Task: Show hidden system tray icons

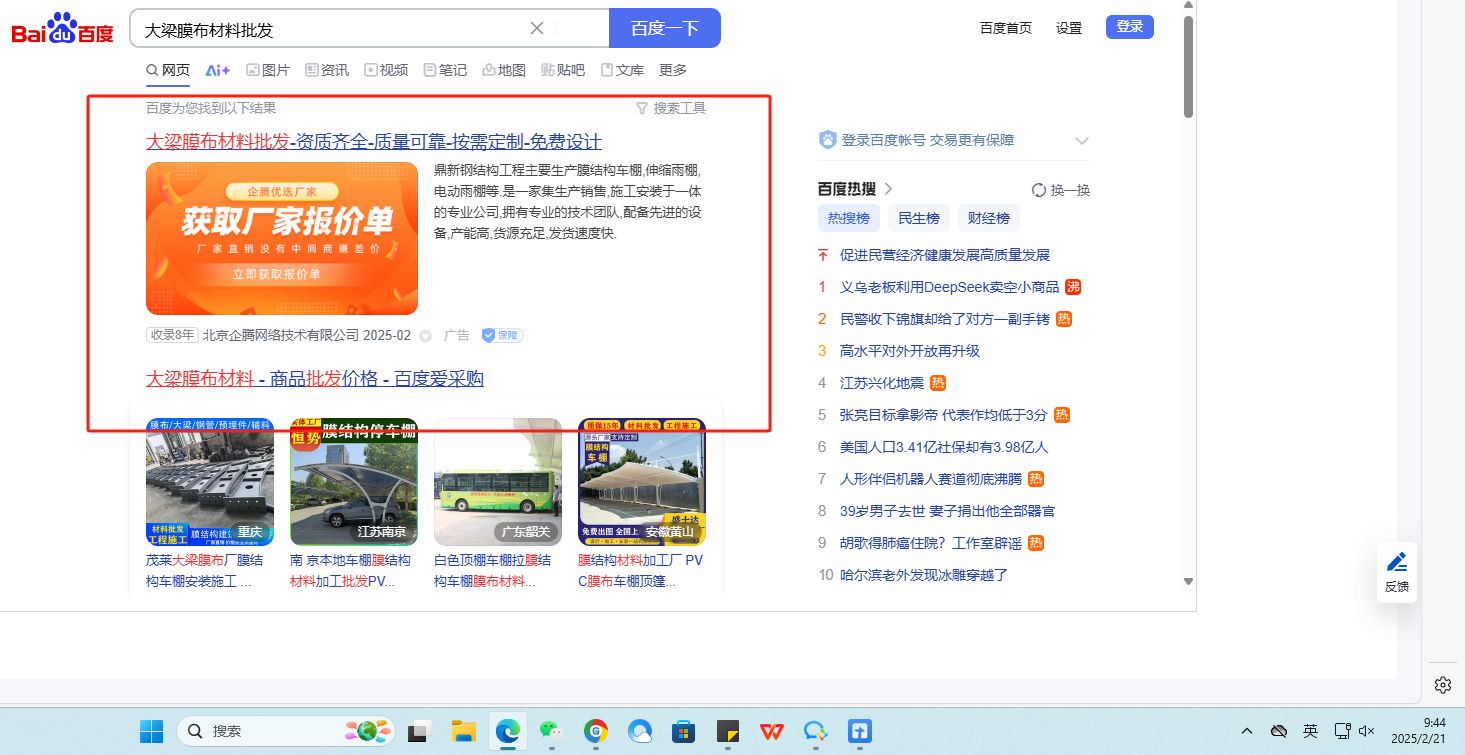Action: pos(1246,731)
